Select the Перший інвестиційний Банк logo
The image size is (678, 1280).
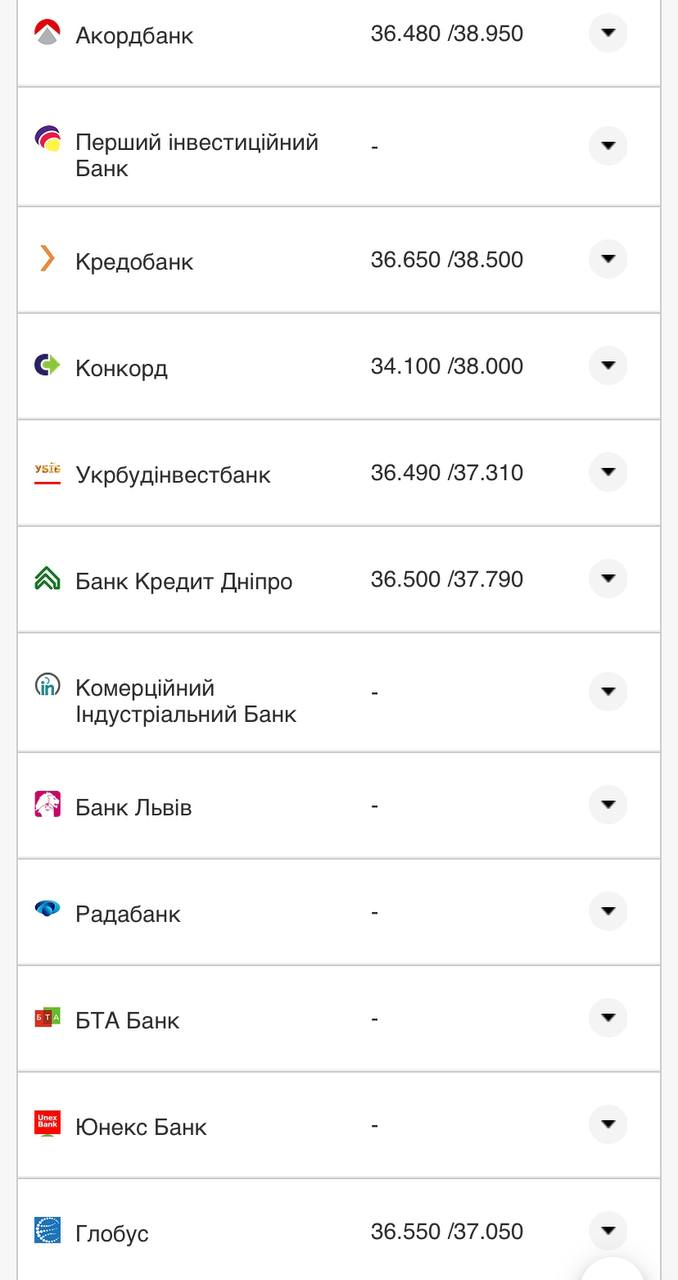click(47, 133)
